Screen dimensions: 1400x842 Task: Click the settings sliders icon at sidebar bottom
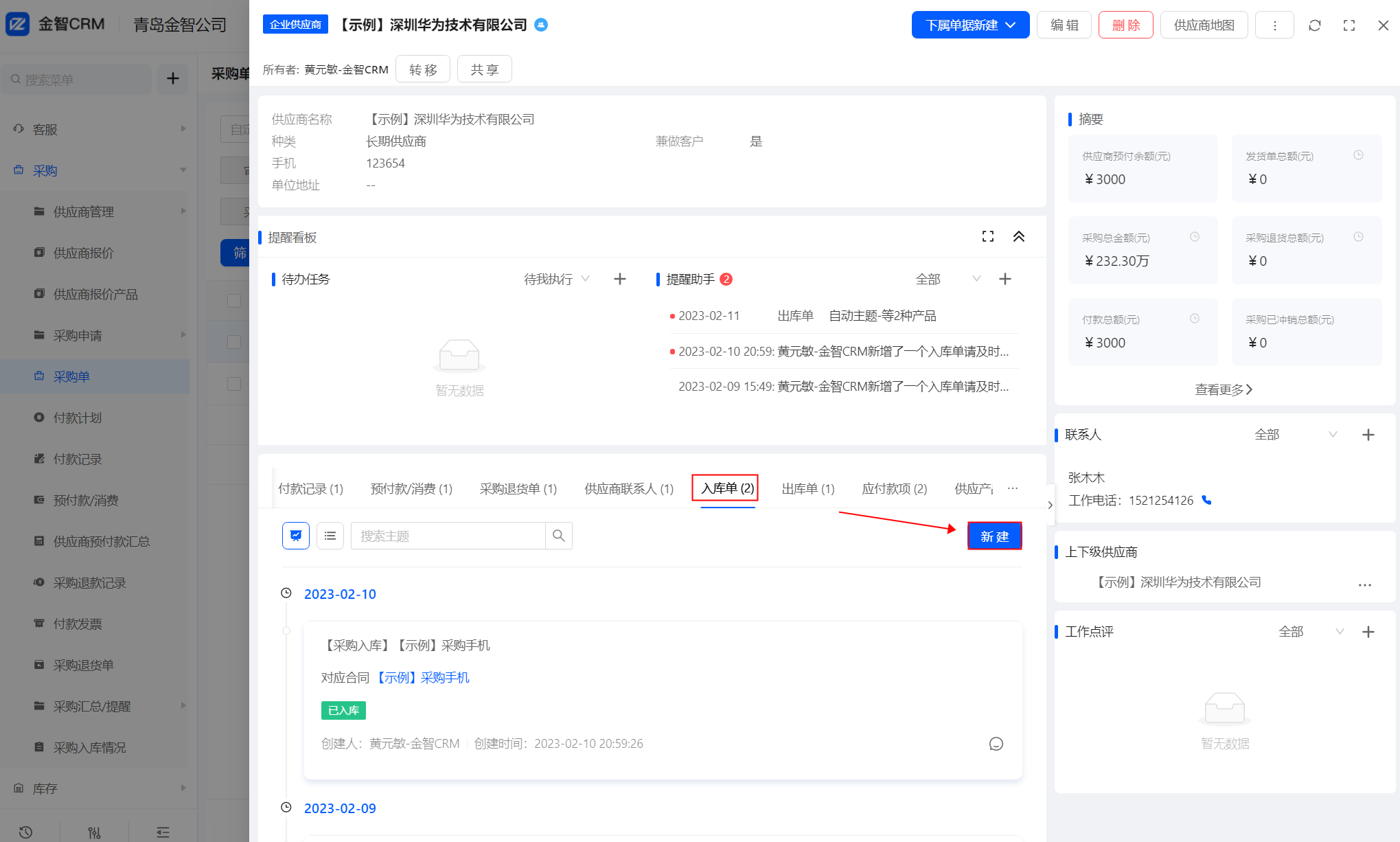[94, 832]
